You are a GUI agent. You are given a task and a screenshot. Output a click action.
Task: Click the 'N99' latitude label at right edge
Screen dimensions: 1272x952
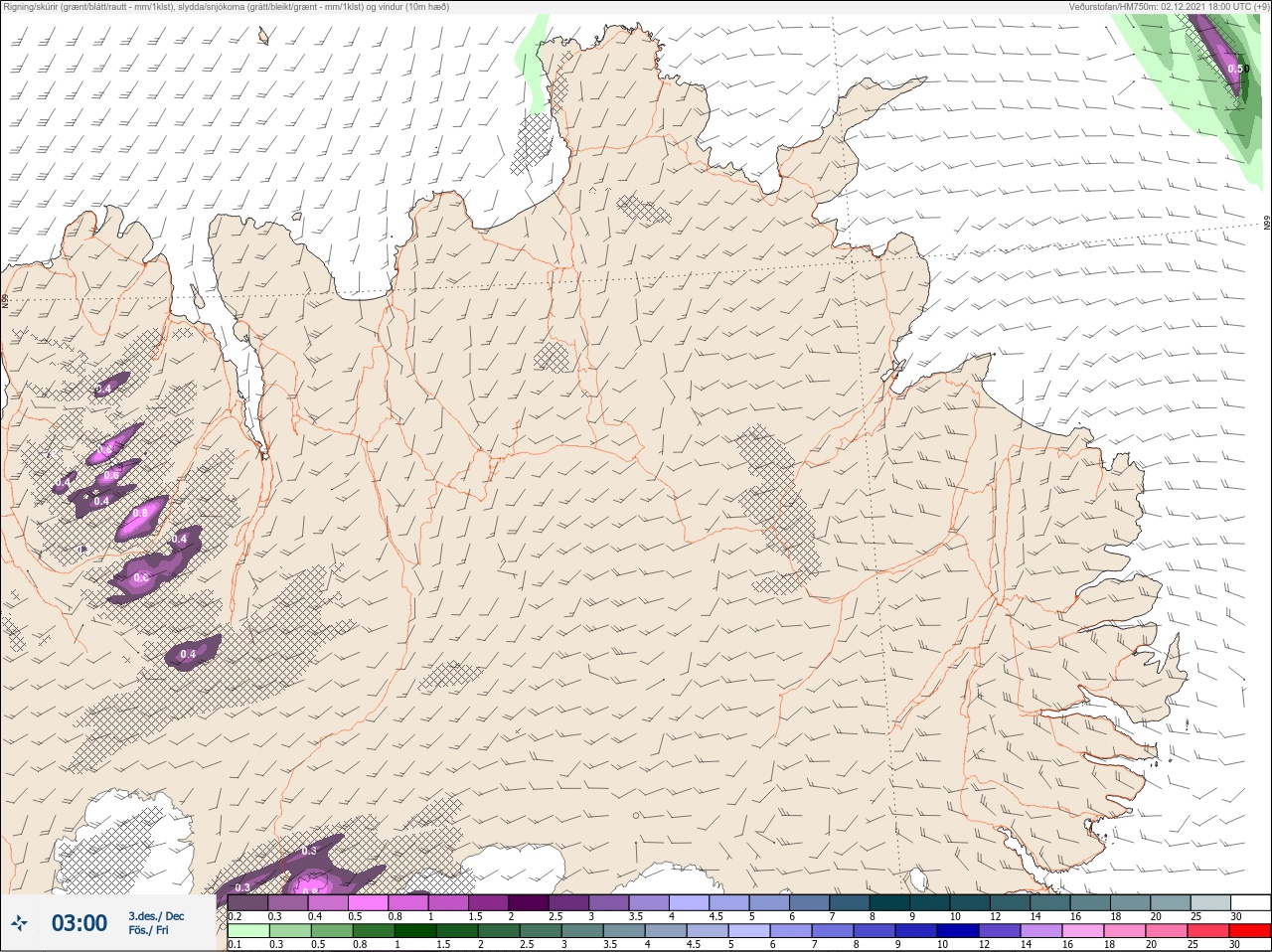coord(1267,224)
